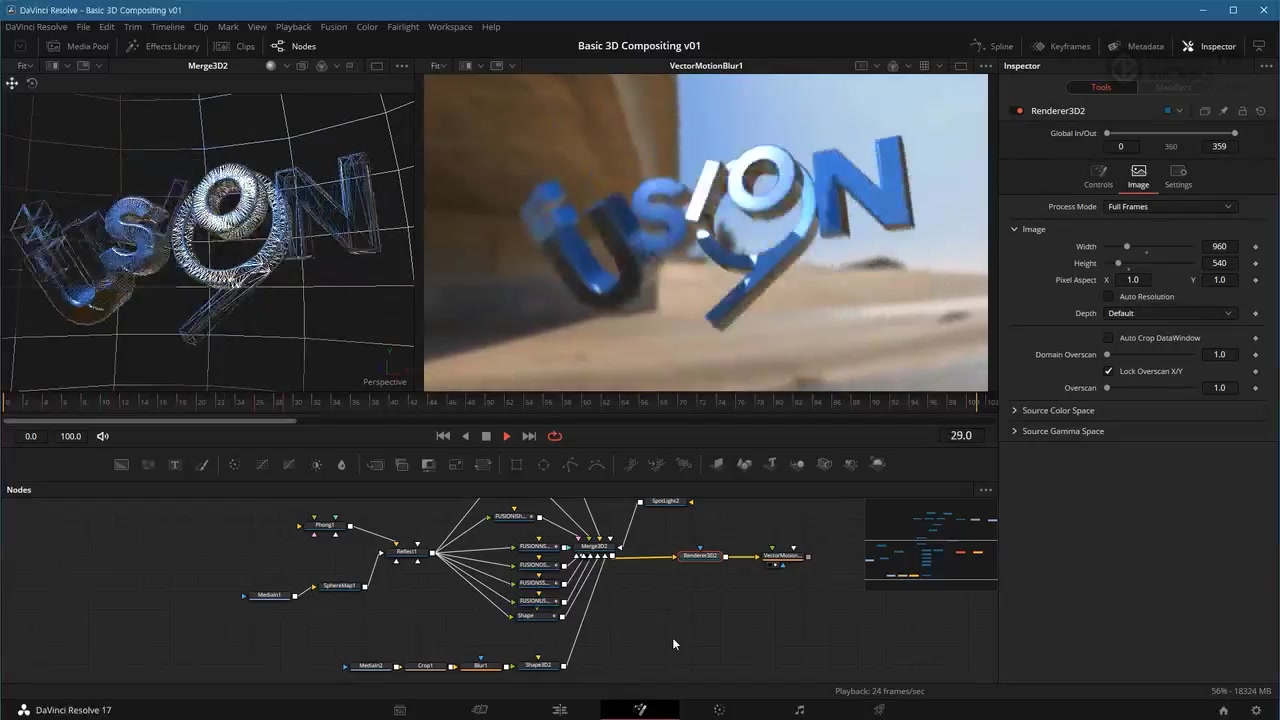
Task: Open the Process Mode dropdown
Action: coord(1169,207)
